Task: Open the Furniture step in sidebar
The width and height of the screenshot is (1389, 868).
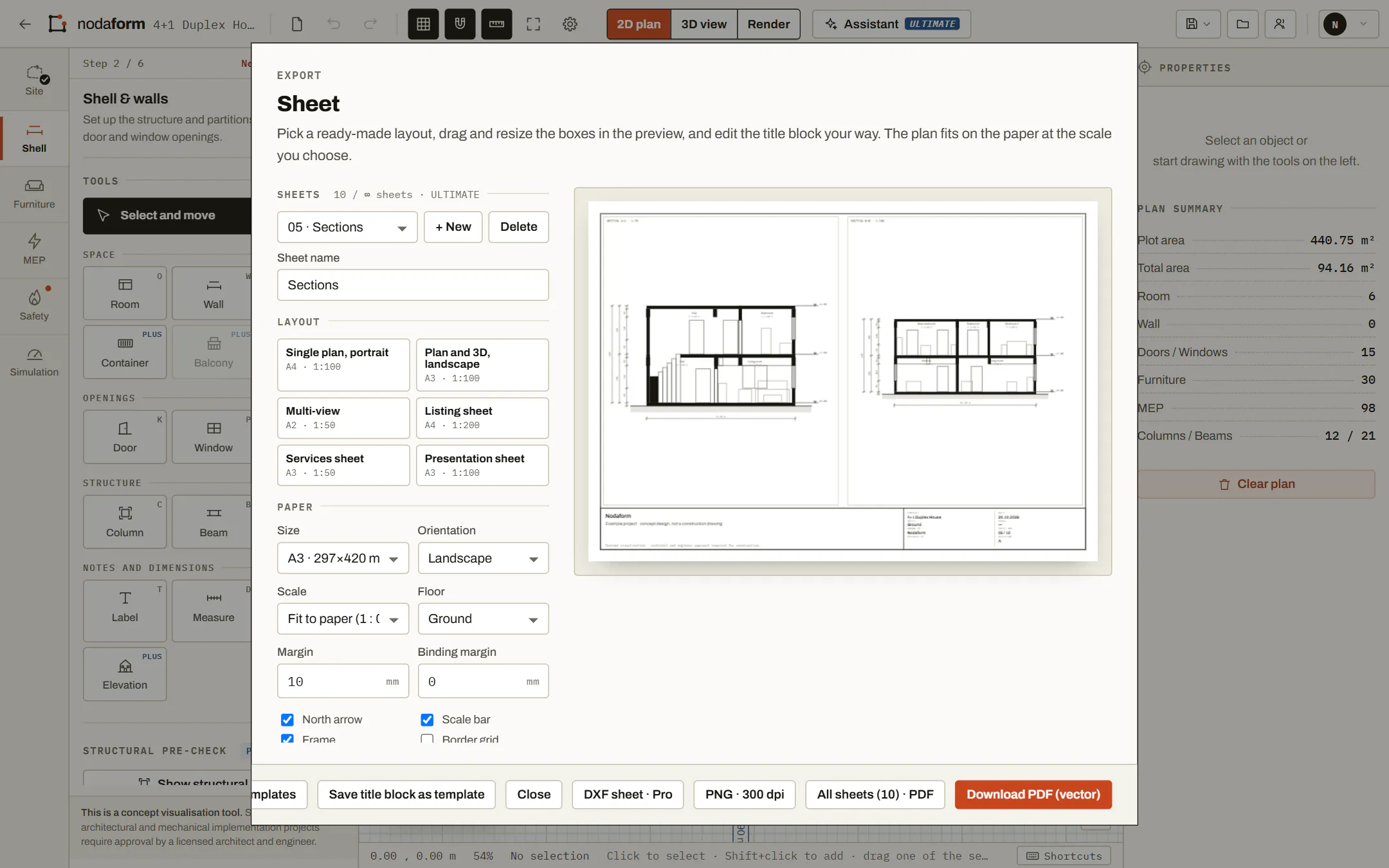Action: click(34, 194)
